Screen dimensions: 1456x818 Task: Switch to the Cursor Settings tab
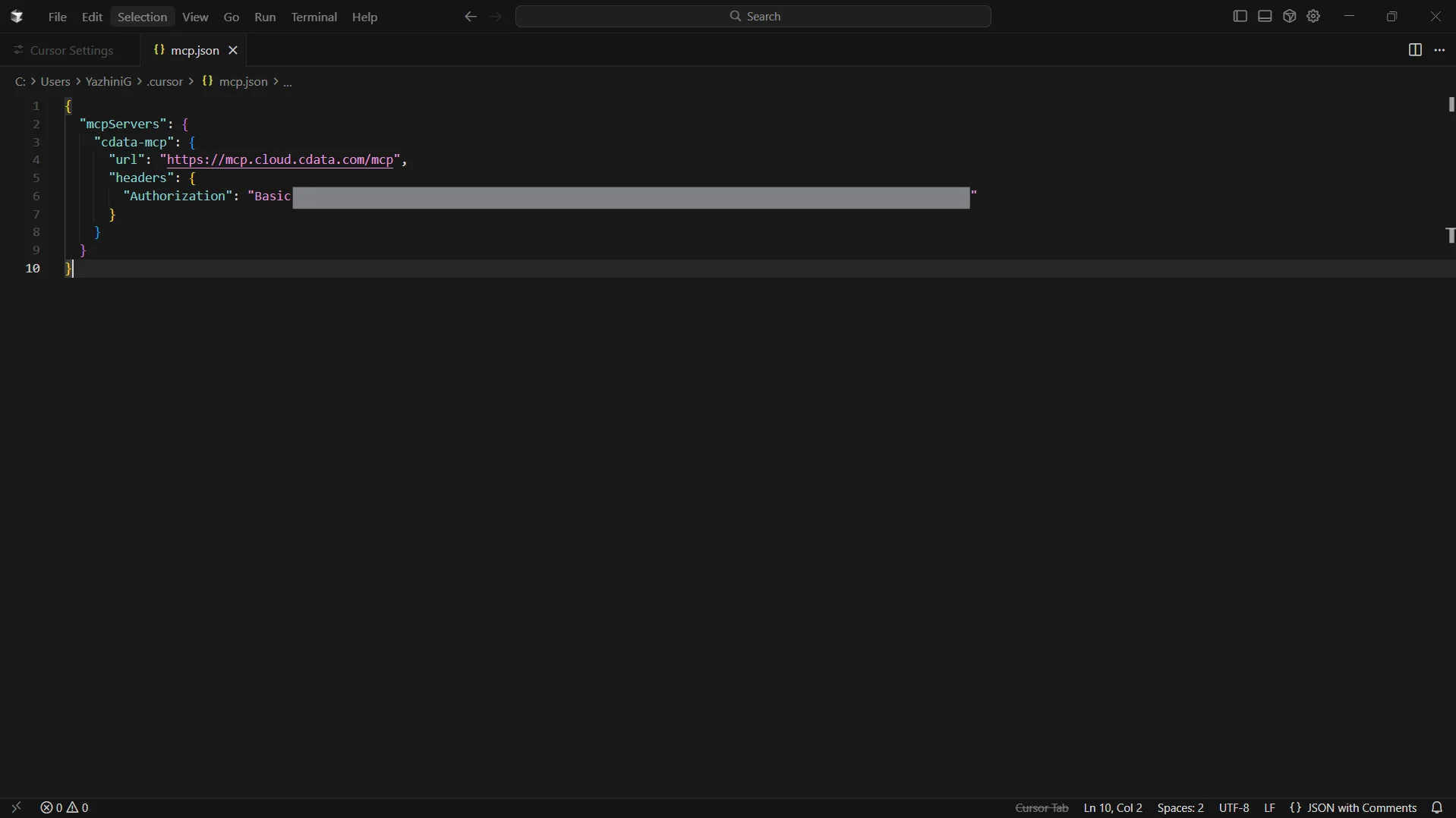pos(65,51)
